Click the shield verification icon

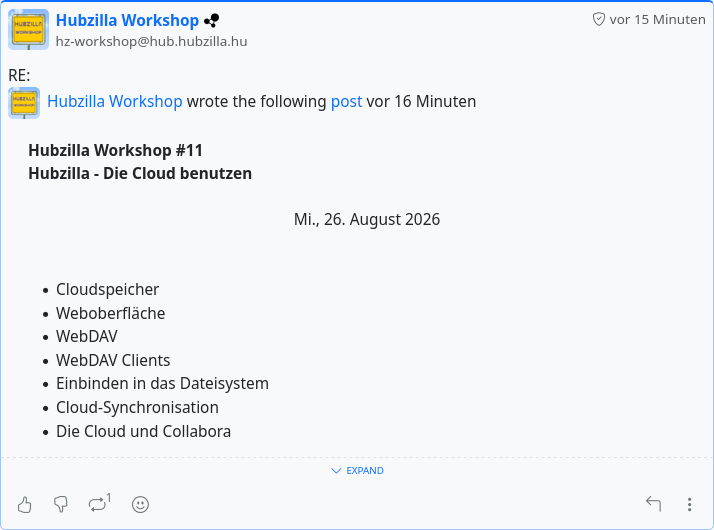tap(598, 19)
